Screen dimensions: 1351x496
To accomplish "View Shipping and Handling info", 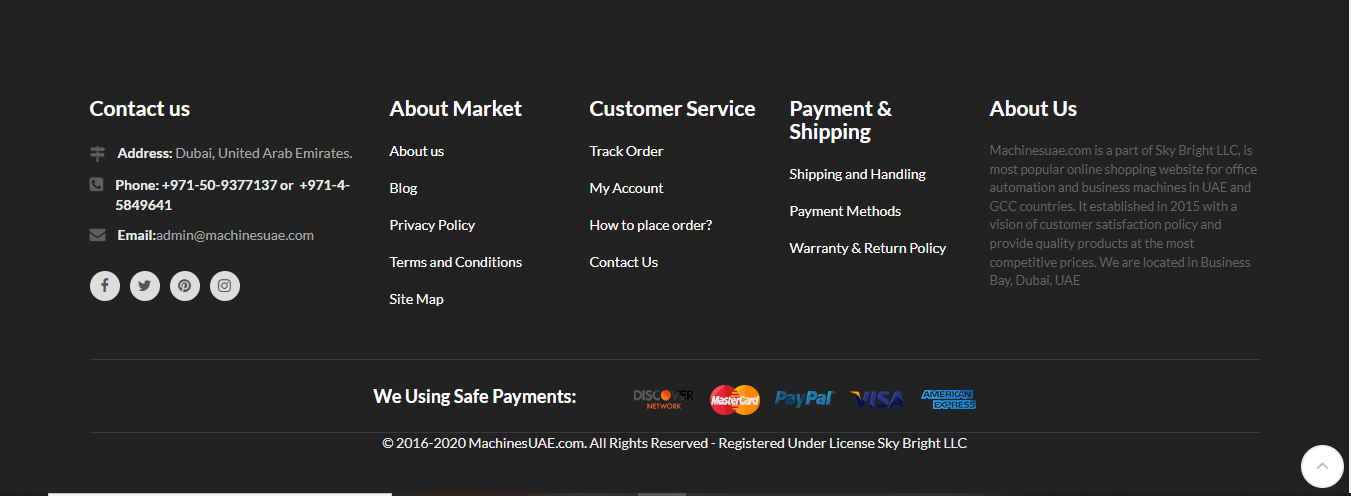I will pos(857,174).
